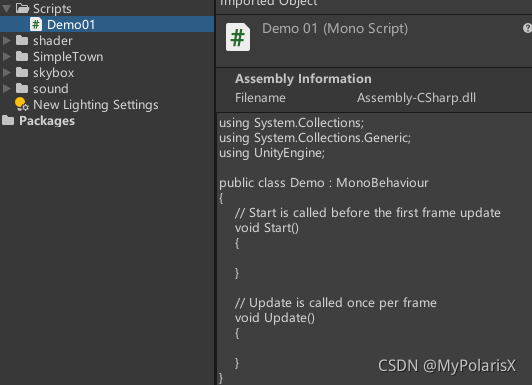Click the shader folder icon
532x385 pixels.
point(22,40)
